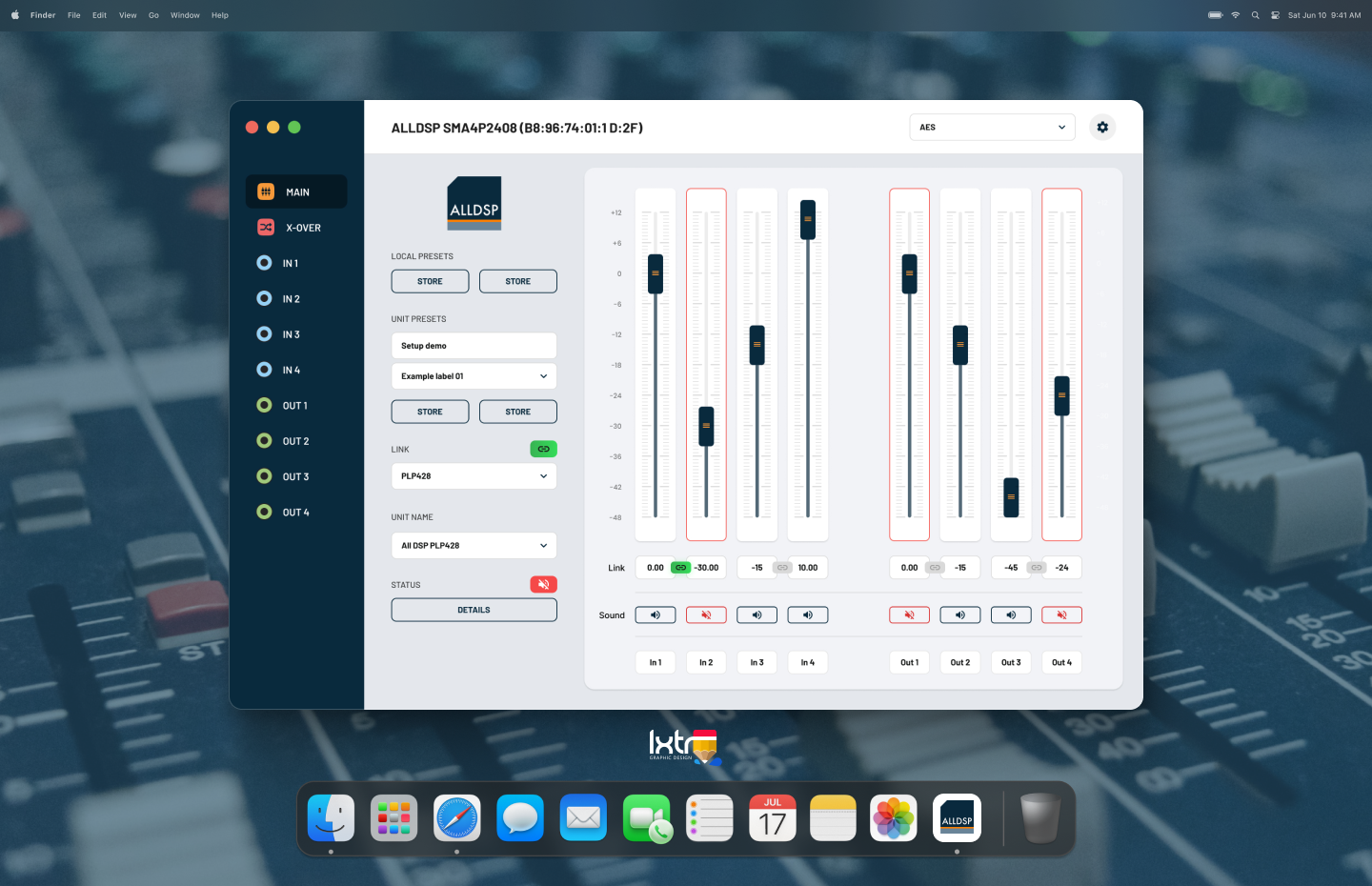Click the red muted STATUS icon
The width and height of the screenshot is (1372, 886).
click(543, 585)
